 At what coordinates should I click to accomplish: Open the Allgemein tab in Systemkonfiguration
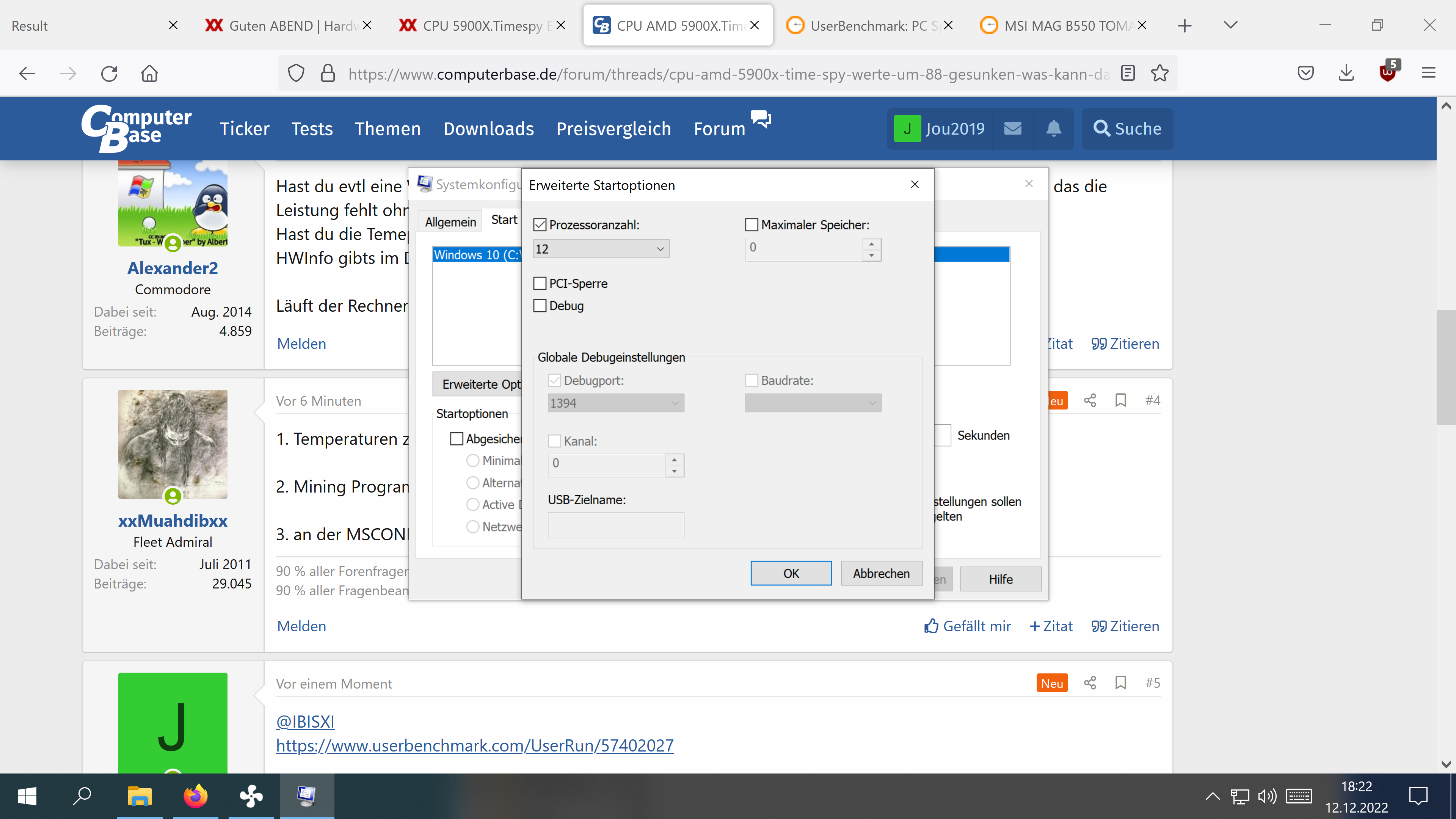(x=450, y=221)
